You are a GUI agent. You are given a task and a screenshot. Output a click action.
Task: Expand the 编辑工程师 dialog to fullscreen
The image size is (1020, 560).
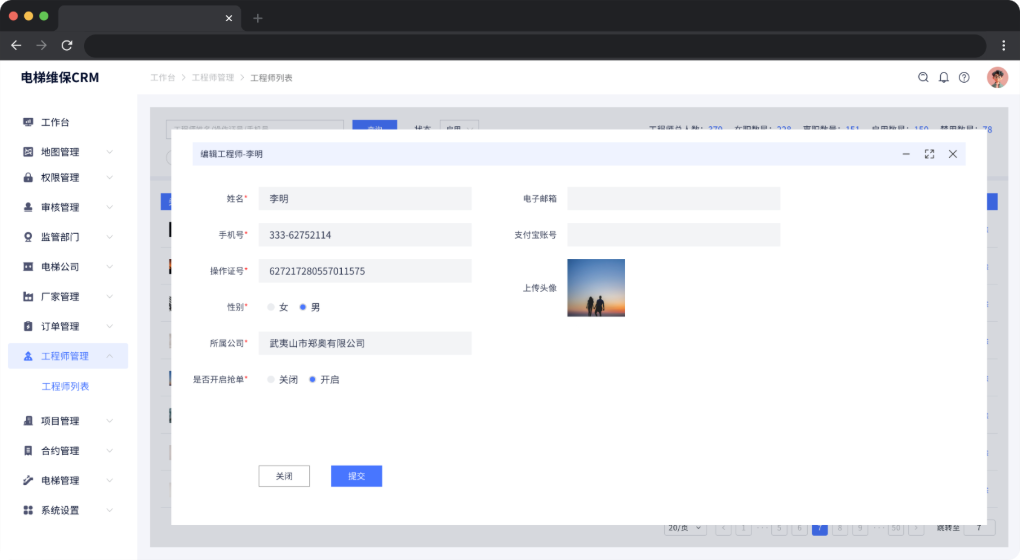coord(930,154)
